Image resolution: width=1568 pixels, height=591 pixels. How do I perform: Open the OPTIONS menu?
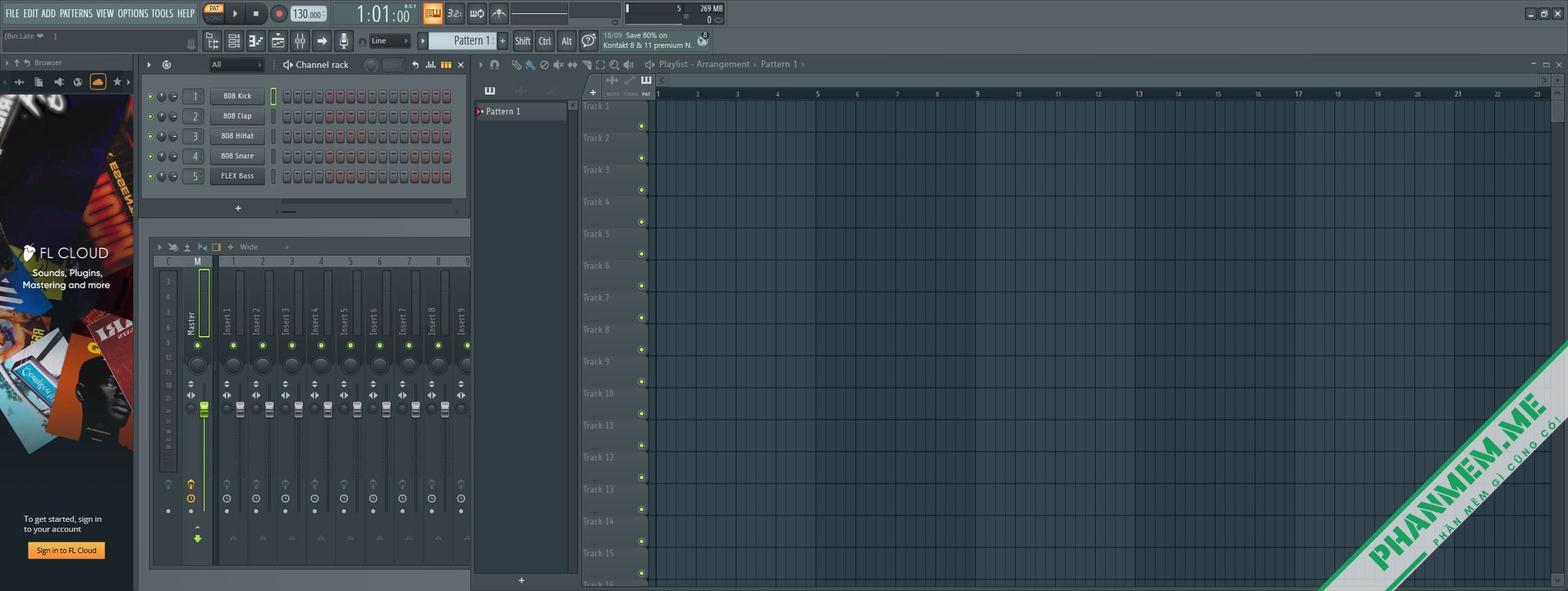pyautogui.click(x=133, y=13)
